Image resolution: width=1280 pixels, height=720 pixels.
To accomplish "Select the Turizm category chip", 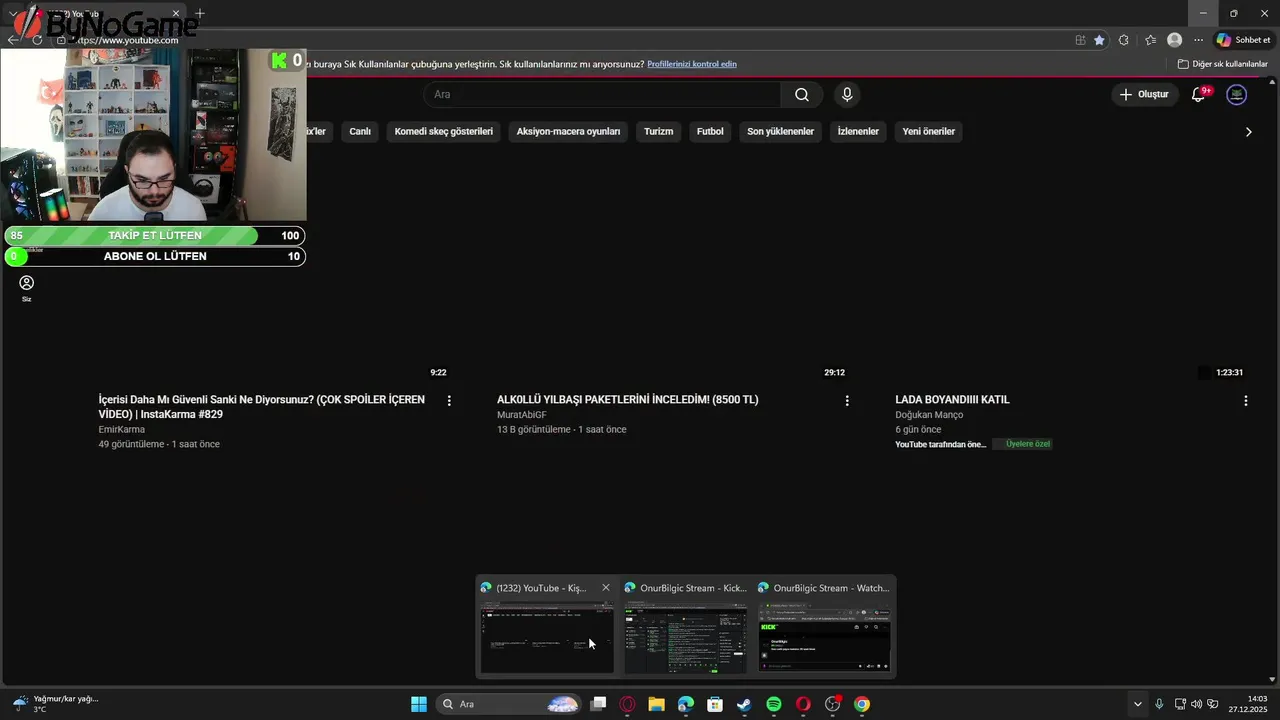I will tap(658, 131).
